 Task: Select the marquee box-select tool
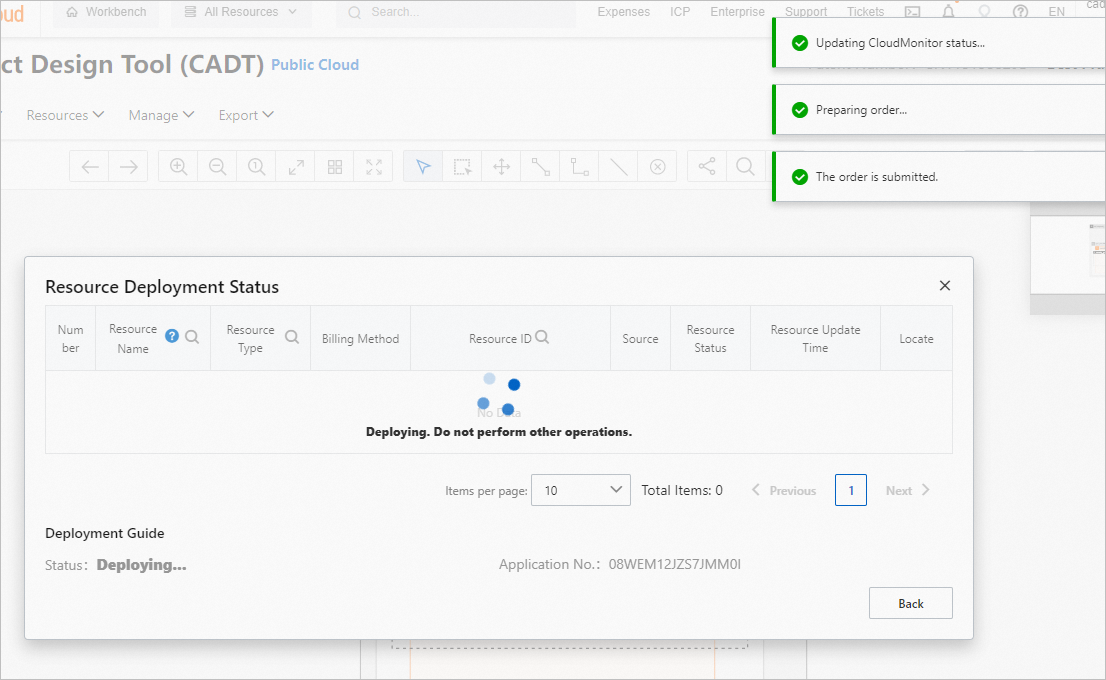[462, 167]
